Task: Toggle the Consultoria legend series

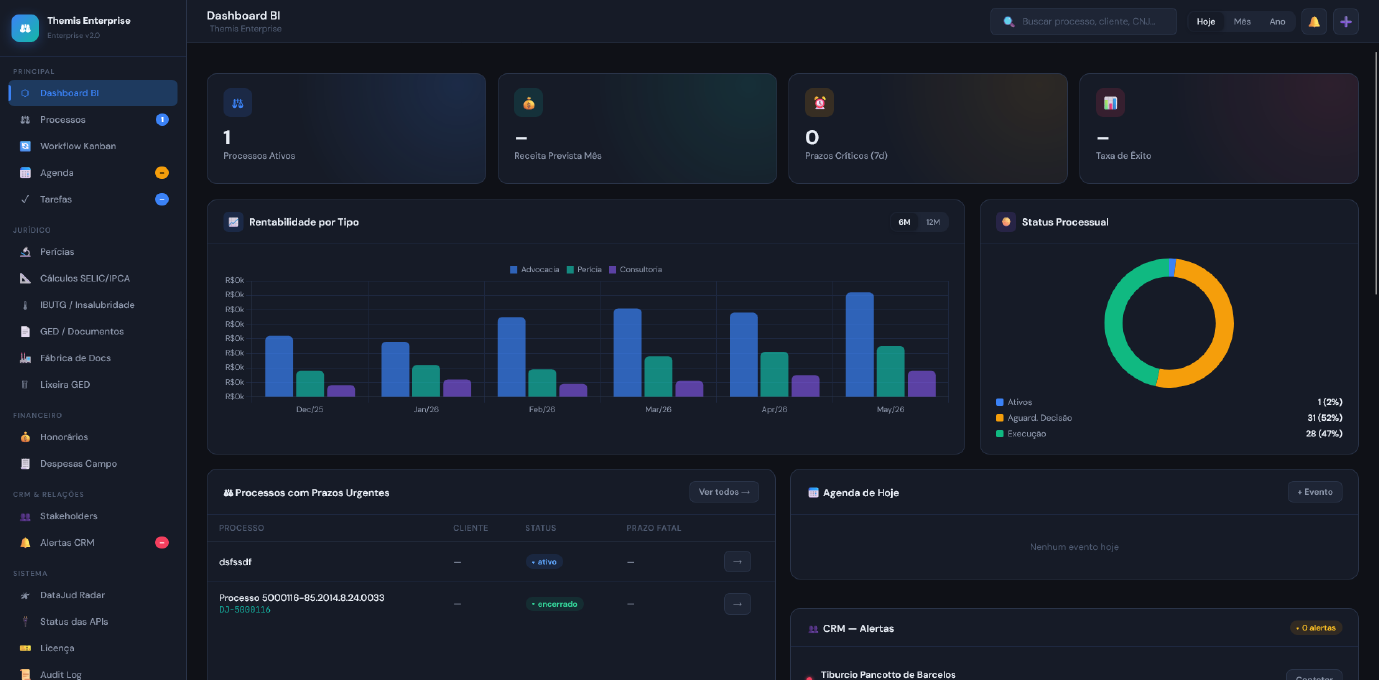Action: coord(635,270)
